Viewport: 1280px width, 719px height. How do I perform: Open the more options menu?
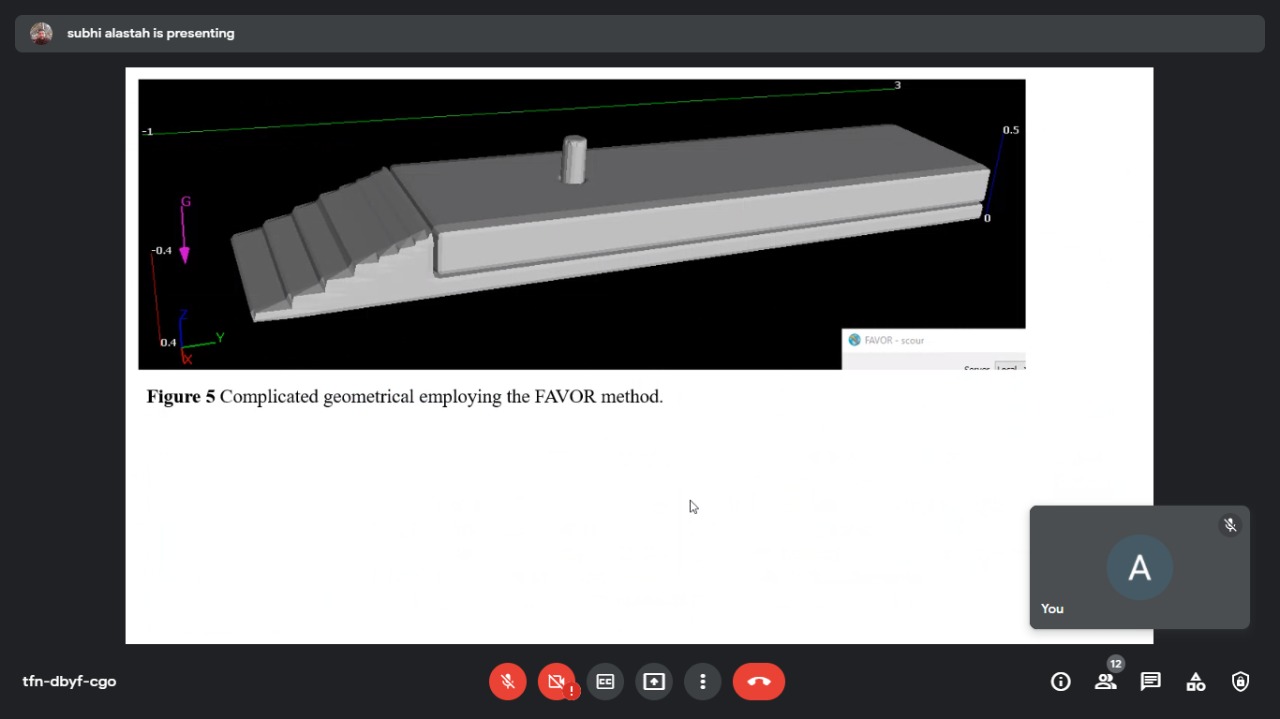703,681
